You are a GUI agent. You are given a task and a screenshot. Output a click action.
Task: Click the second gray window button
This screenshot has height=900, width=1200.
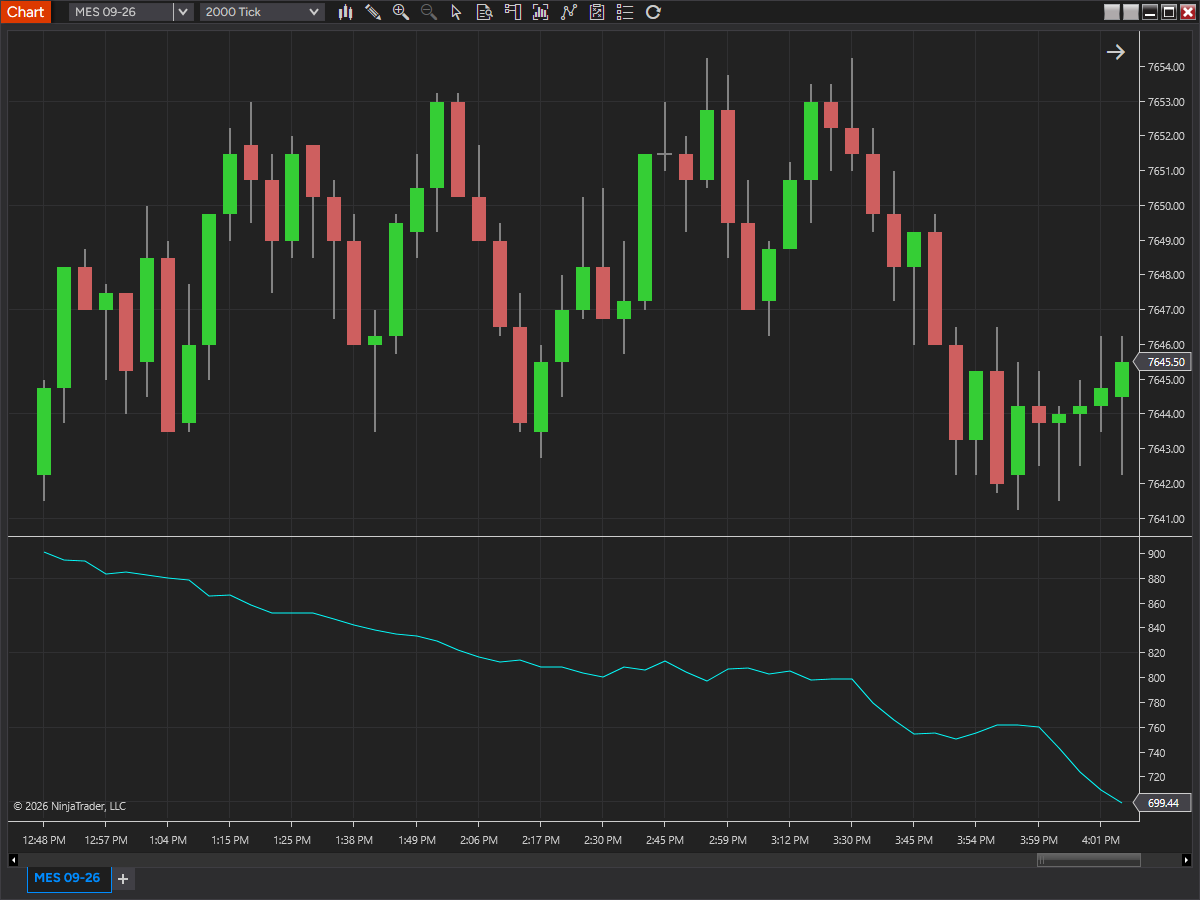pyautogui.click(x=1131, y=12)
